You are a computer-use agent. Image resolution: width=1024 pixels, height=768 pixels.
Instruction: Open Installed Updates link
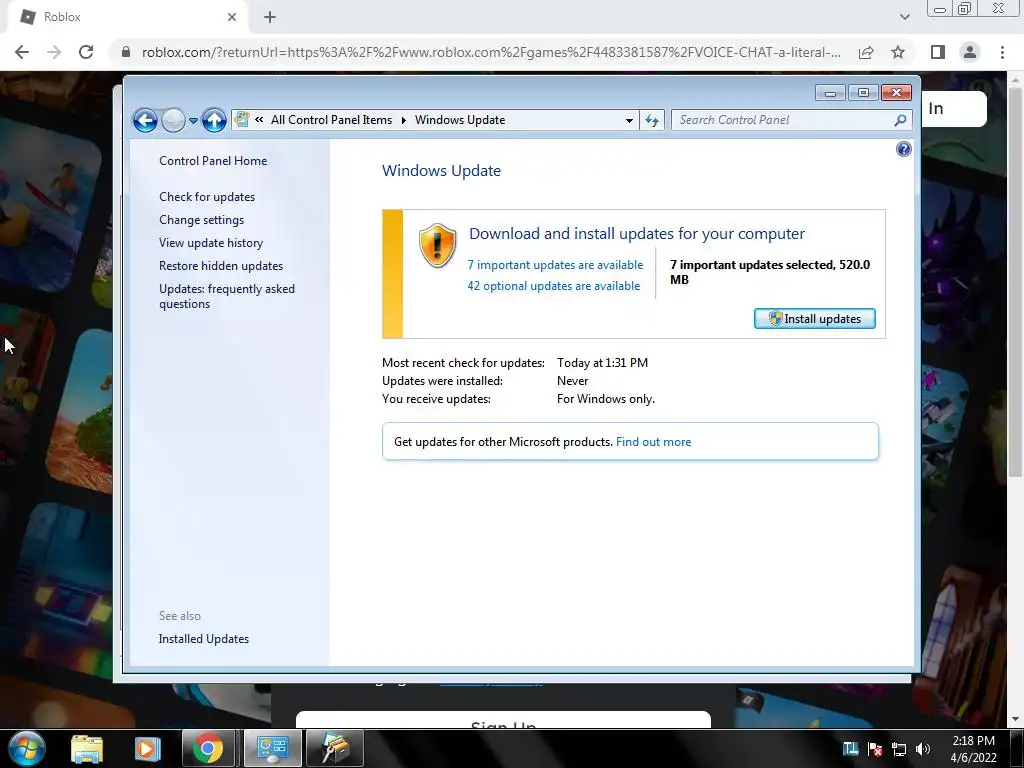point(203,639)
